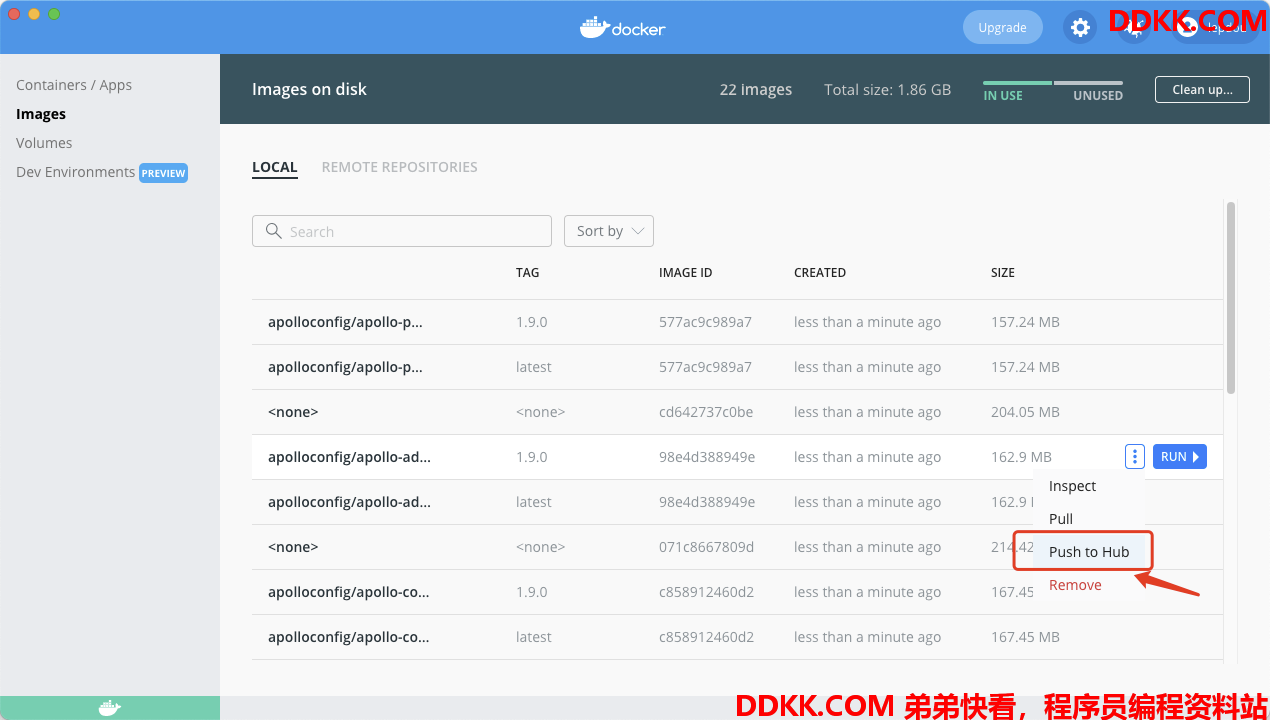The height and width of the screenshot is (720, 1270).
Task: Click the "22 images" count
Action: click(756, 90)
